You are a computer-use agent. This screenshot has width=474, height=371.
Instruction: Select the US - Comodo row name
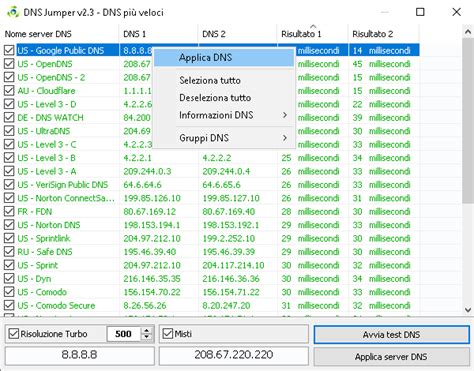[x=42, y=292]
